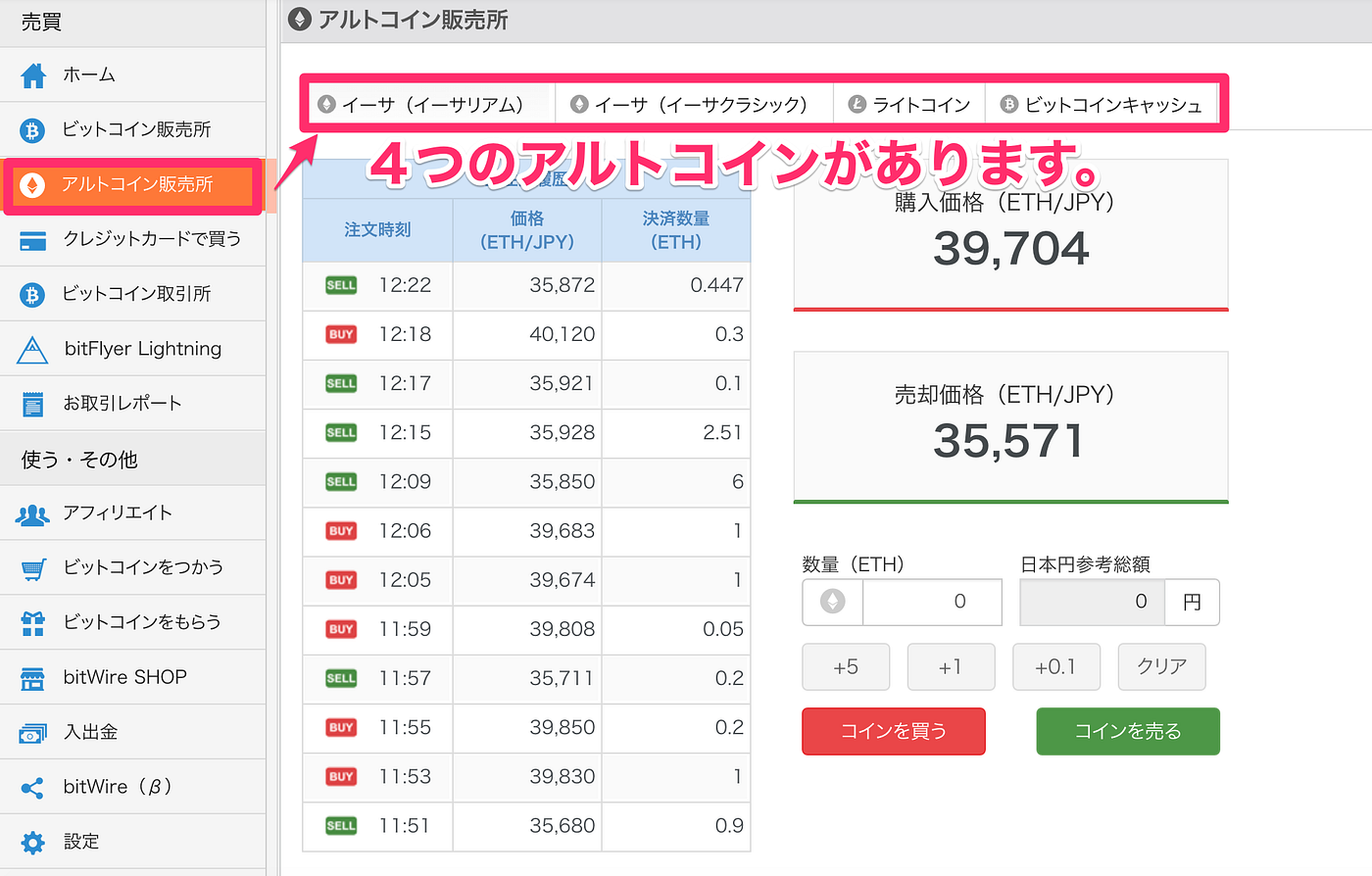Click the Bitcoin icon beside ビットコイン販売所
This screenshot has width=1372, height=876.
click(x=32, y=129)
